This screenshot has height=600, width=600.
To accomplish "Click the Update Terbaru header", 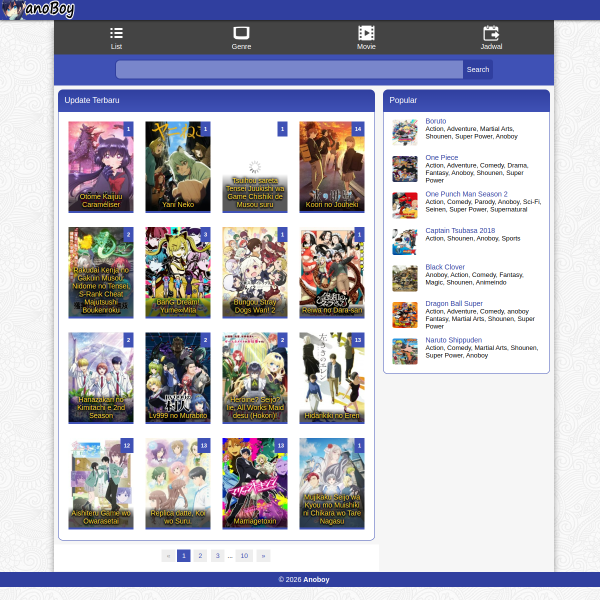I will click(216, 100).
